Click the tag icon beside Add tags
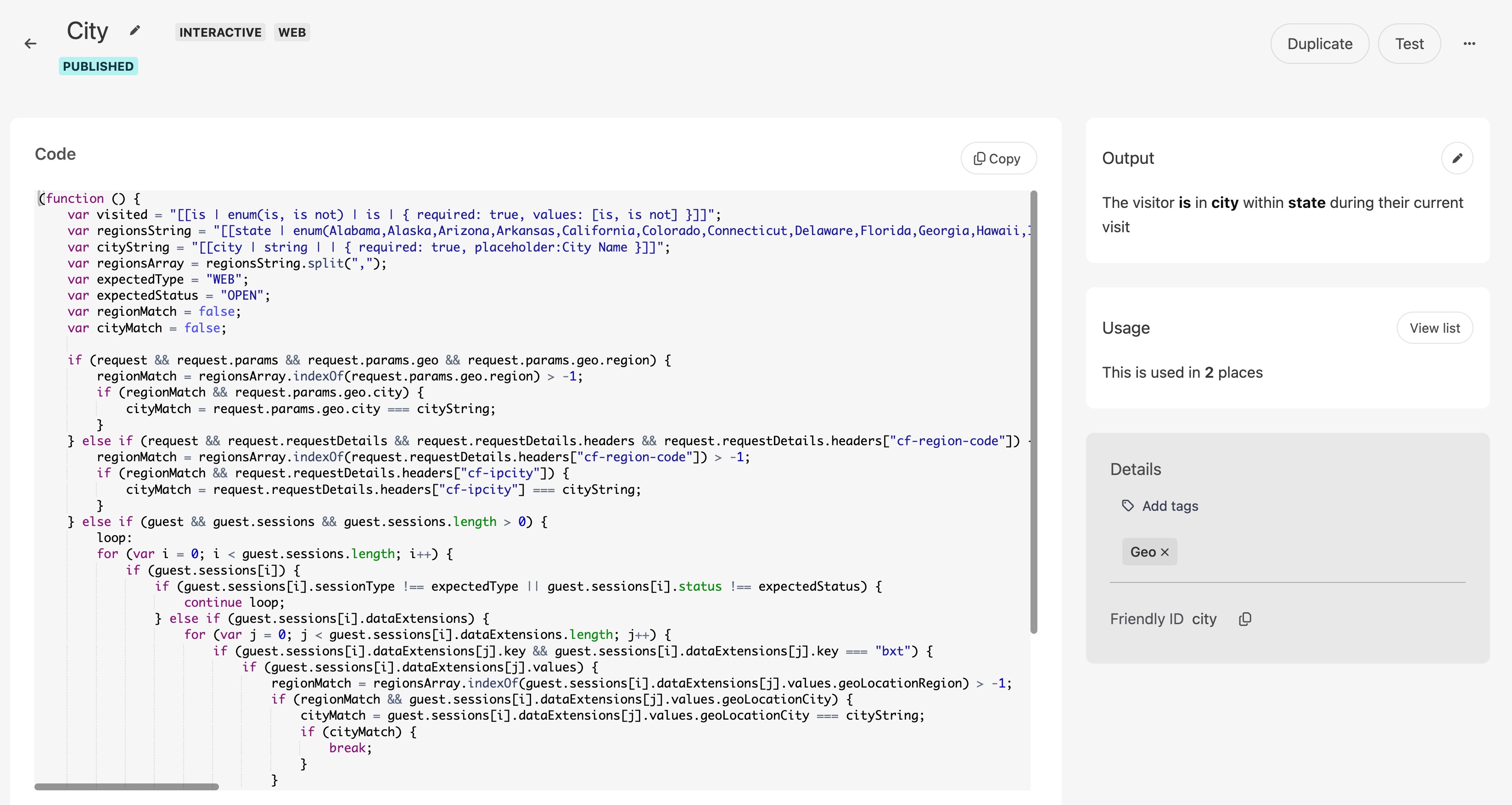 point(1127,506)
